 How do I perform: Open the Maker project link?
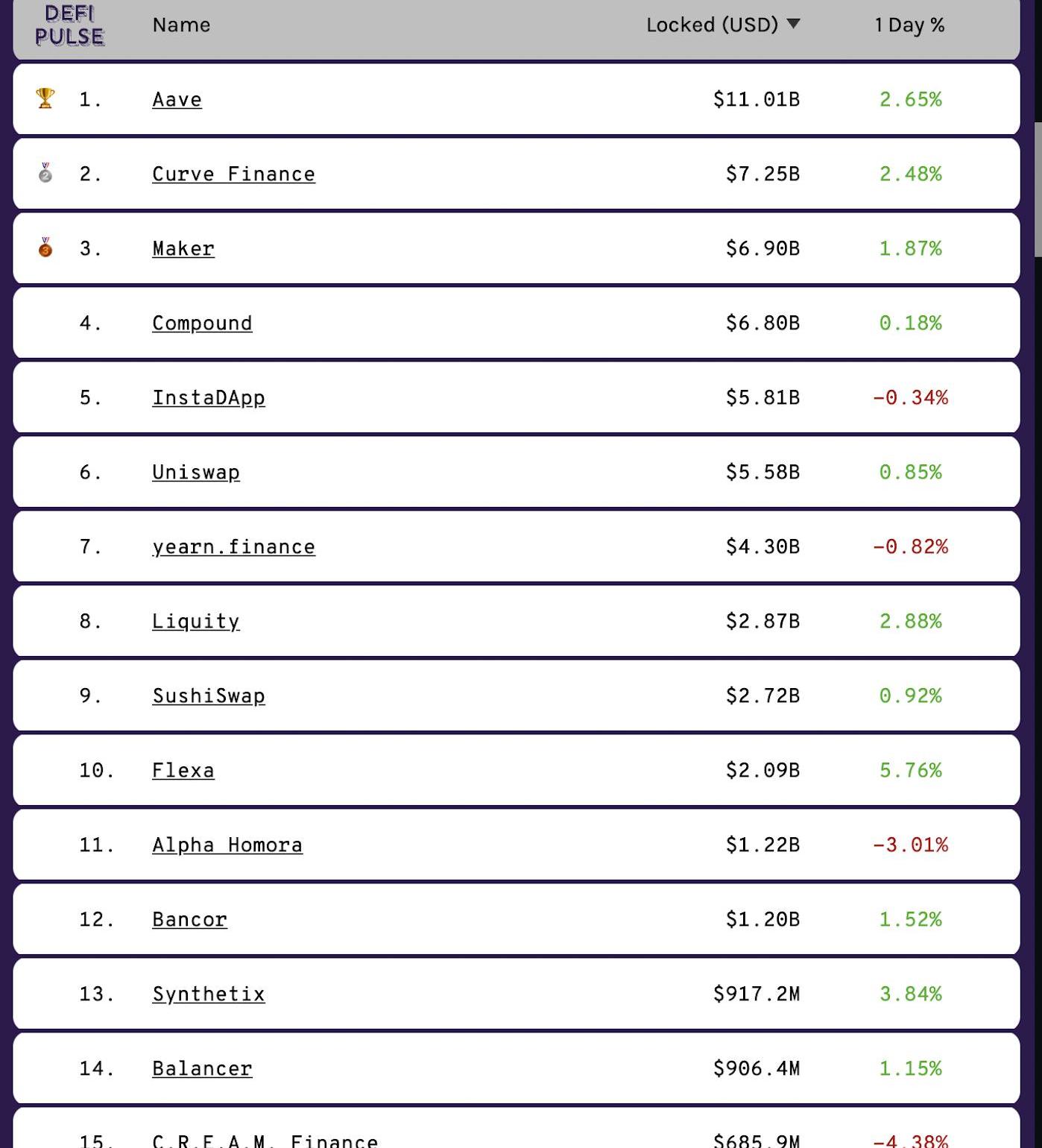pyautogui.click(x=183, y=249)
